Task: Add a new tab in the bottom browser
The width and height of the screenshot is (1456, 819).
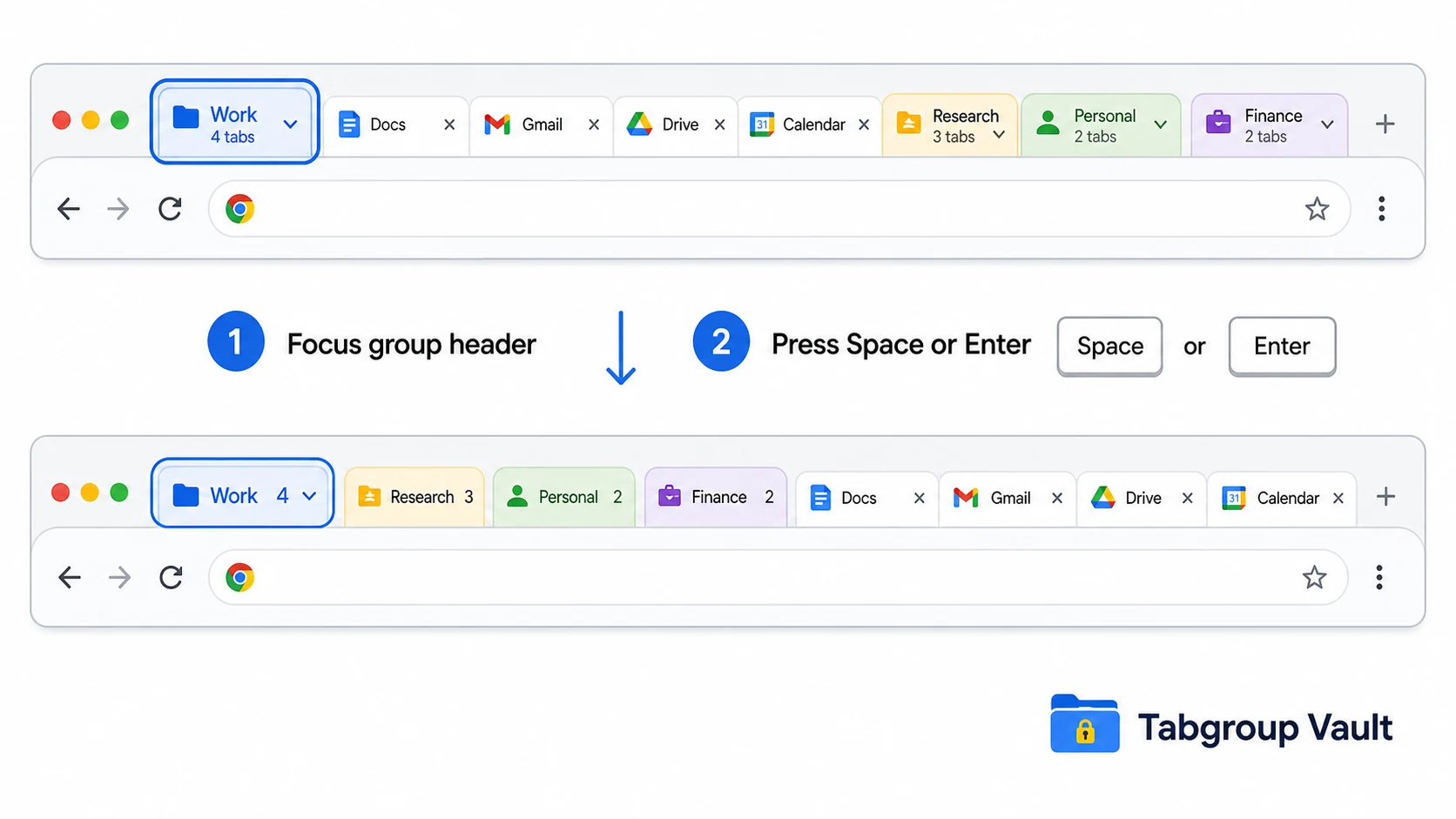Action: (1385, 497)
